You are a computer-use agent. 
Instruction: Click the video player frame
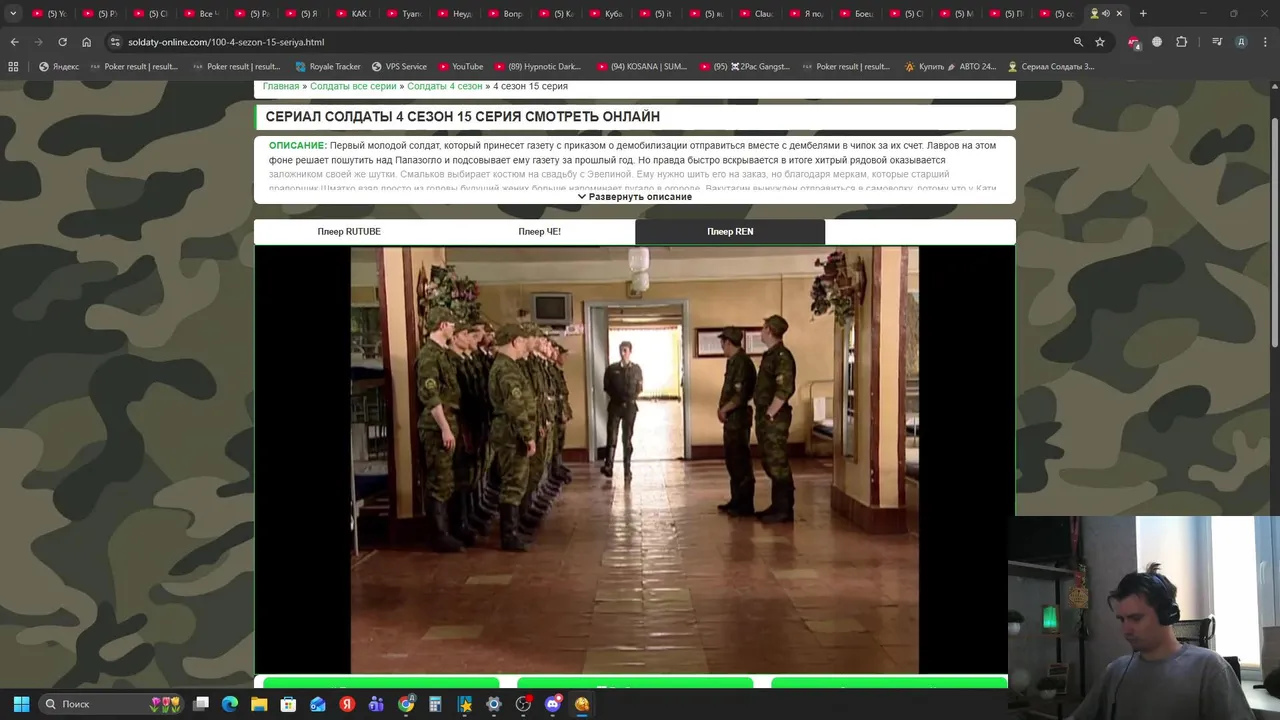(635, 460)
